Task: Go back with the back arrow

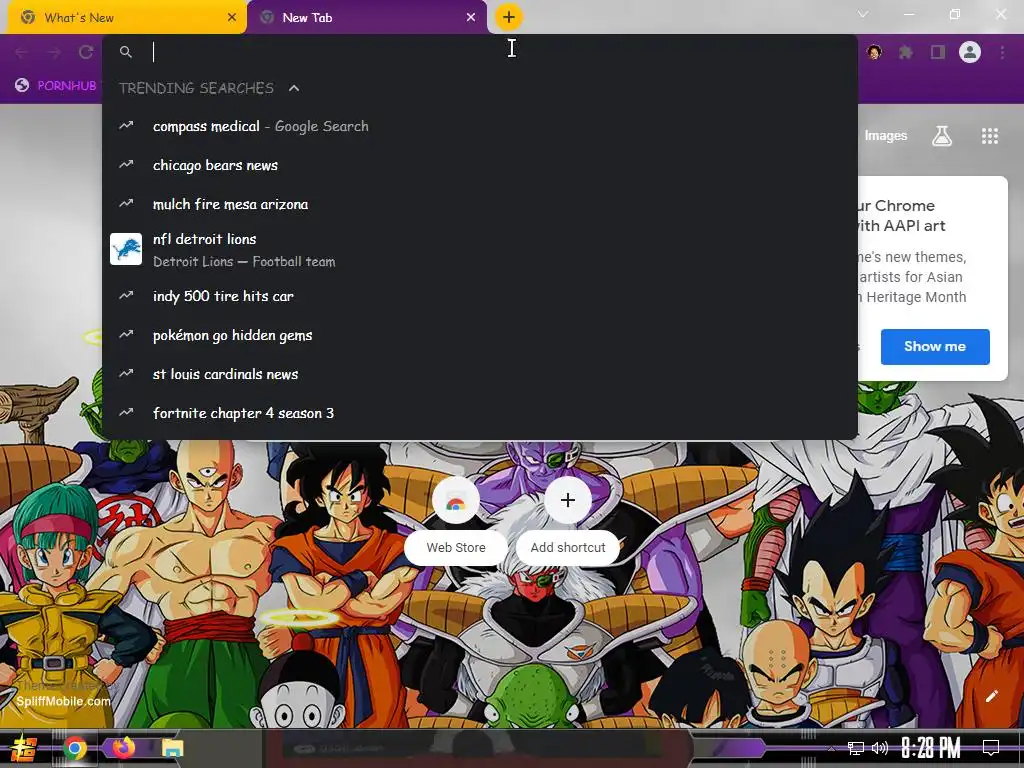Action: [x=22, y=52]
